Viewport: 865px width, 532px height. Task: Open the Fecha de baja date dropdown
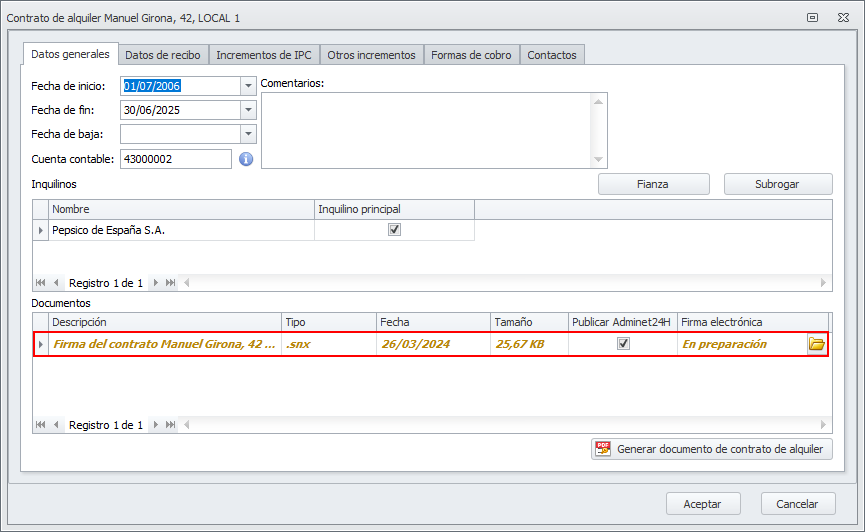248,134
